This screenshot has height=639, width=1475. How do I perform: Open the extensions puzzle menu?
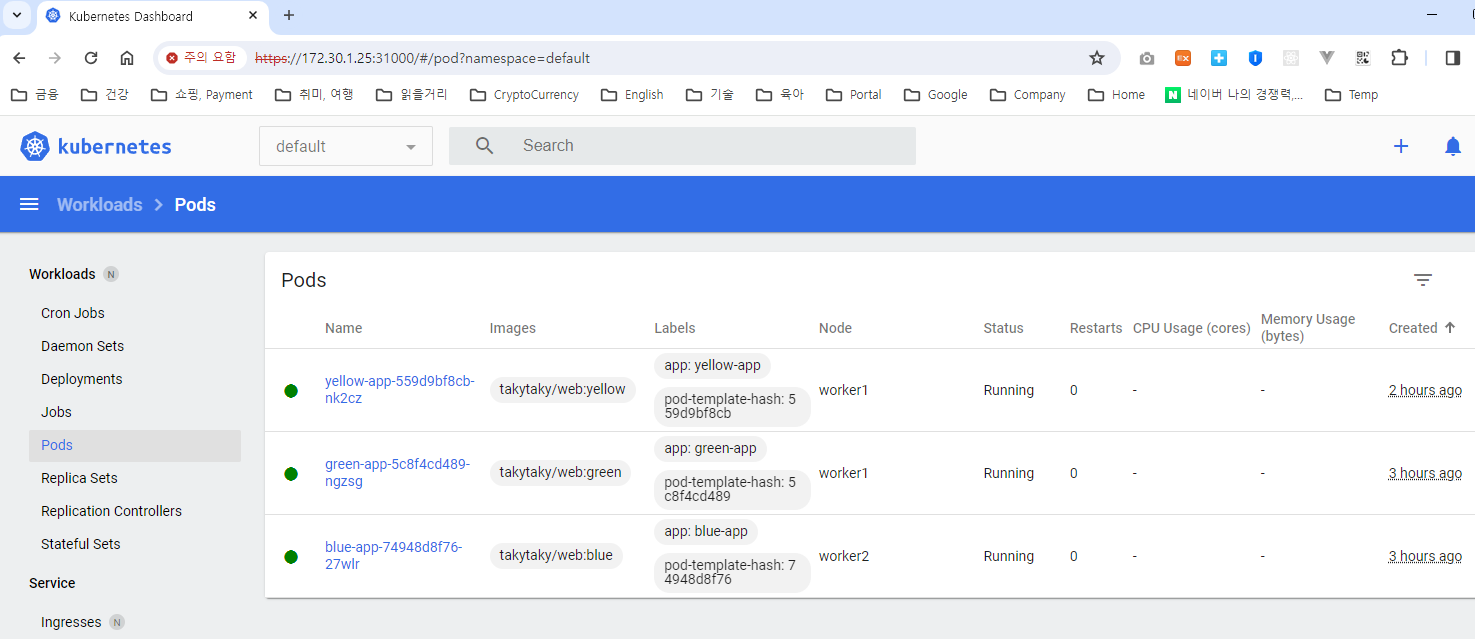[x=1400, y=58]
